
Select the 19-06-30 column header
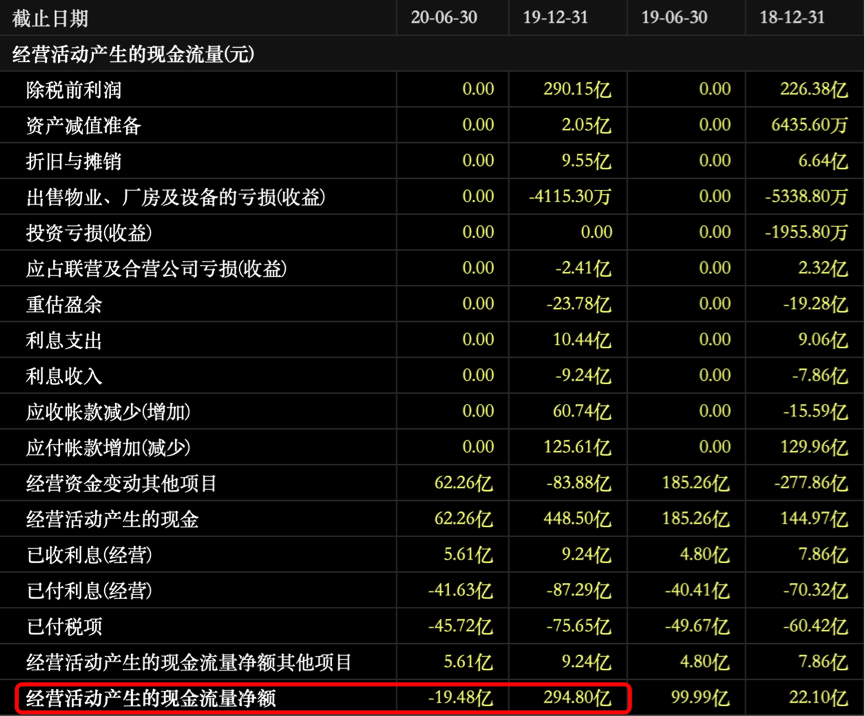[x=674, y=18]
